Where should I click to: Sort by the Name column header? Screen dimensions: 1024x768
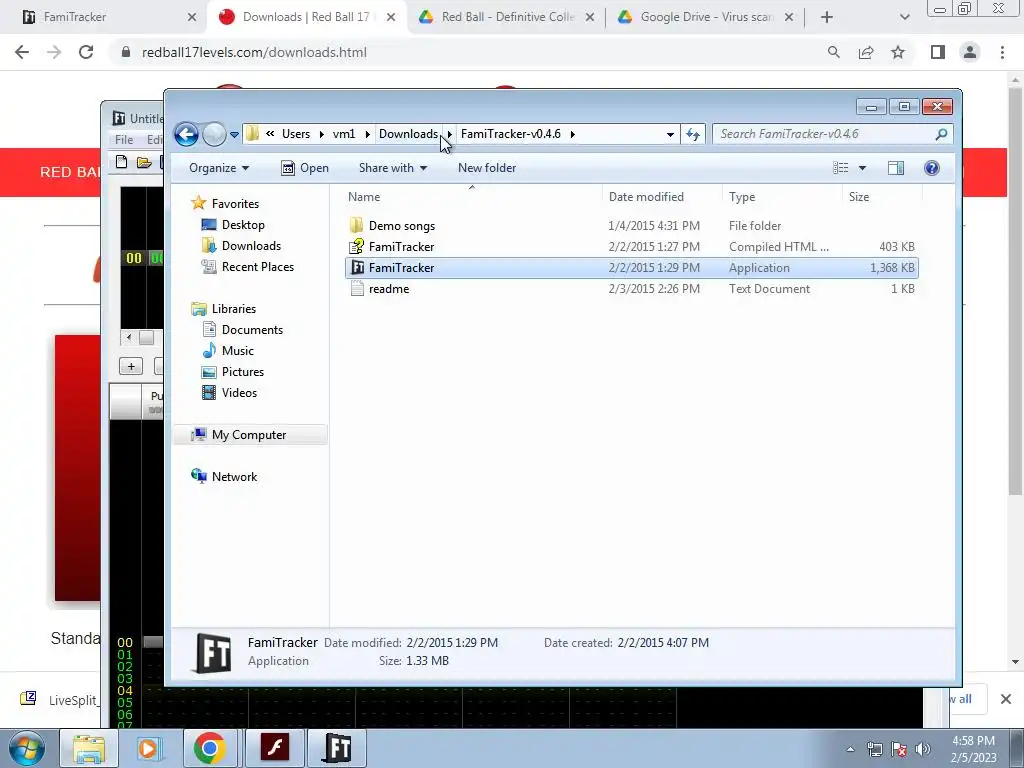pos(472,197)
